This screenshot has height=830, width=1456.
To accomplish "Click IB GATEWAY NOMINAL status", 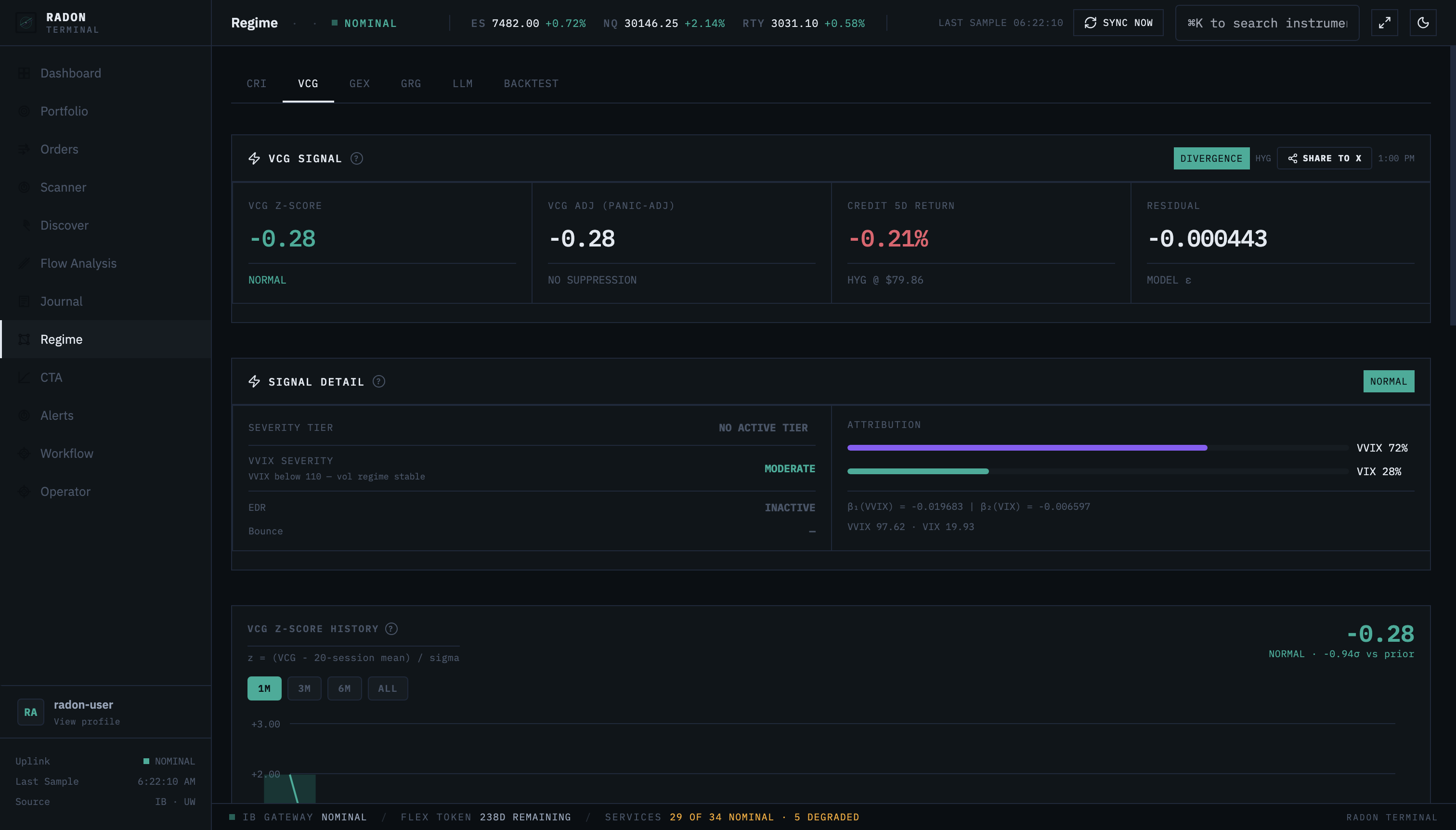I will pos(298,817).
